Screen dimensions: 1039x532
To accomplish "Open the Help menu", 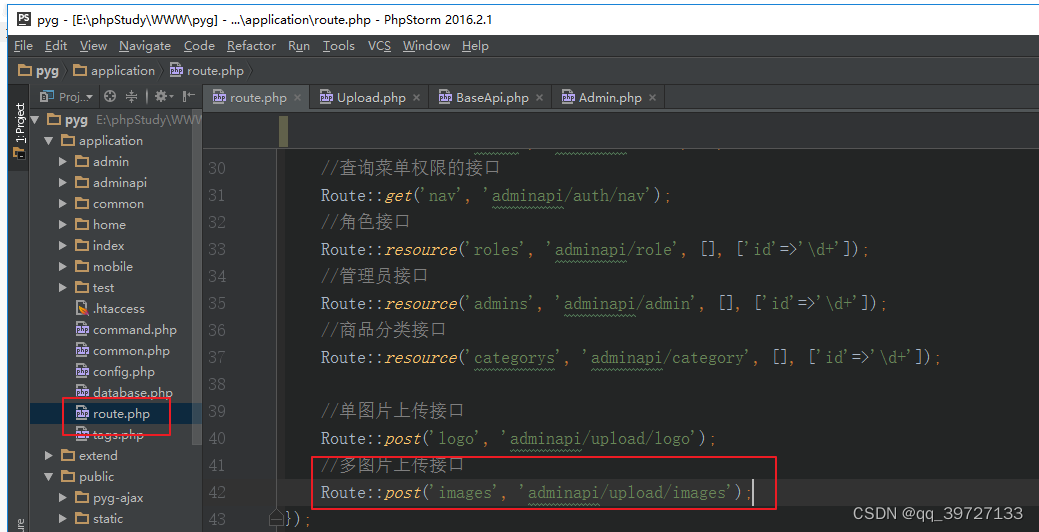I will coord(475,46).
